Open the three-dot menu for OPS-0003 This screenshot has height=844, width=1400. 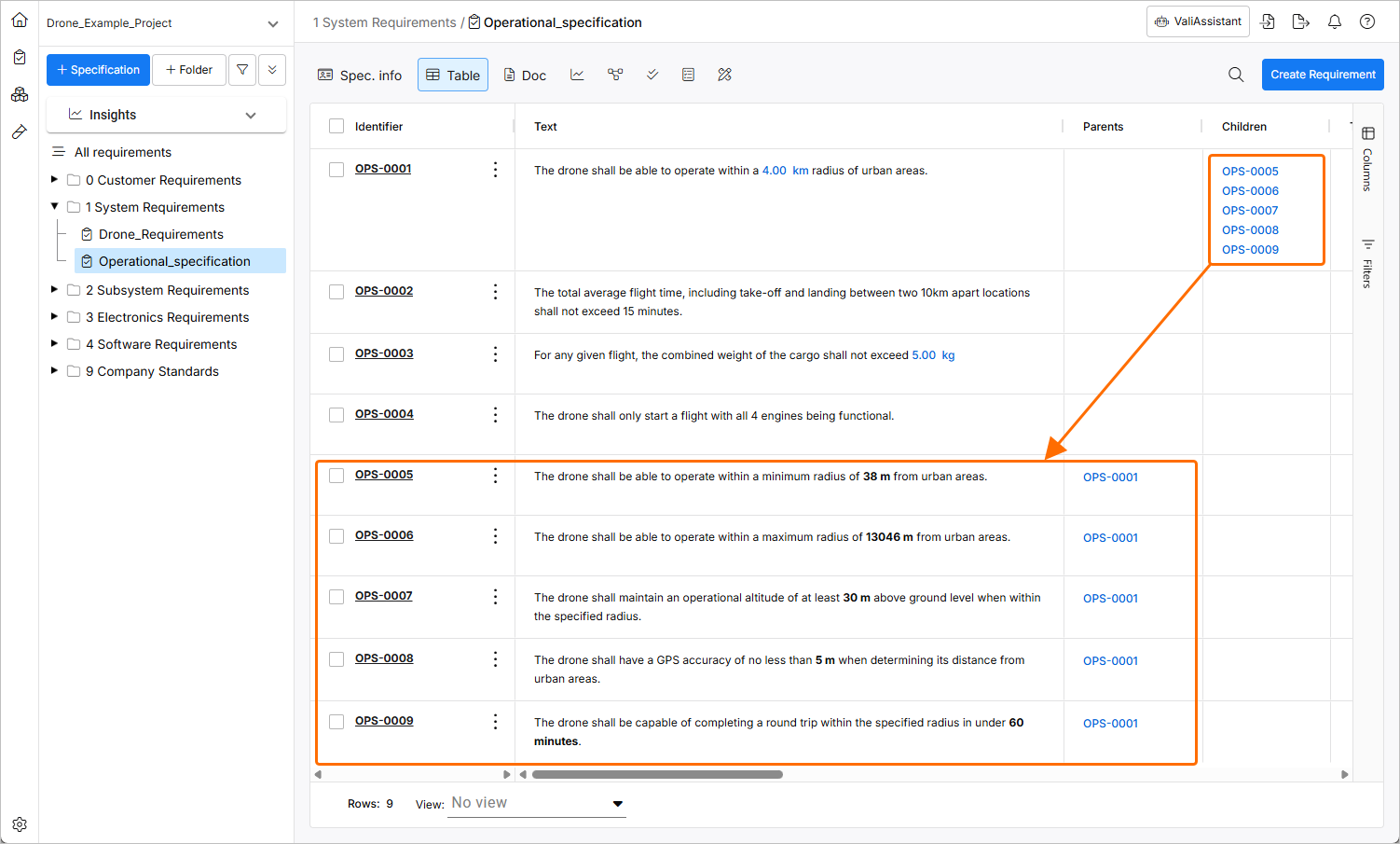coord(495,354)
